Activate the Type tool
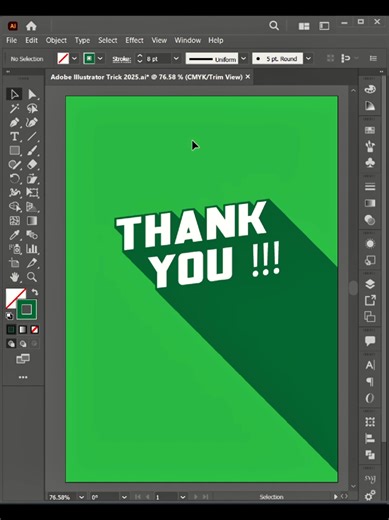Image resolution: width=389 pixels, height=520 pixels. tap(14, 137)
